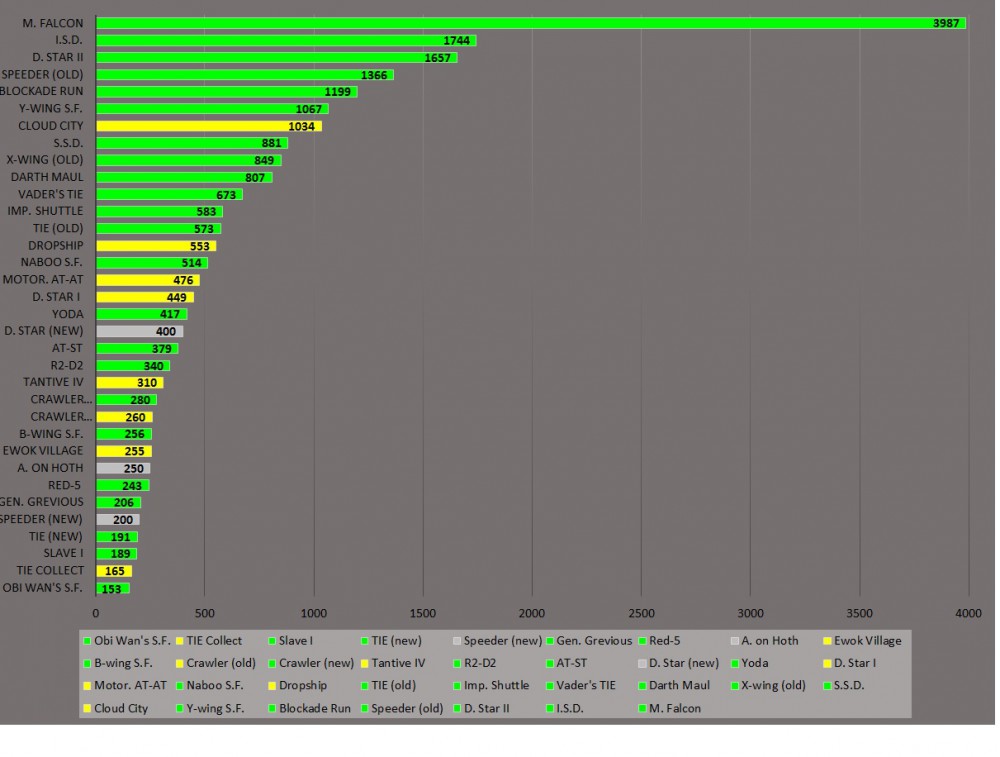Image resolution: width=1000 pixels, height=757 pixels.
Task: Click the yellow Dropship bar 553
Action: 156,246
